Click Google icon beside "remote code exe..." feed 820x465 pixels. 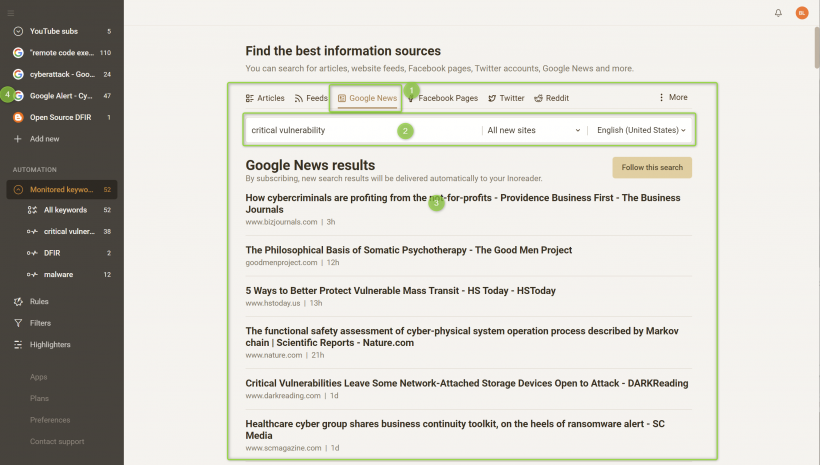pos(18,53)
